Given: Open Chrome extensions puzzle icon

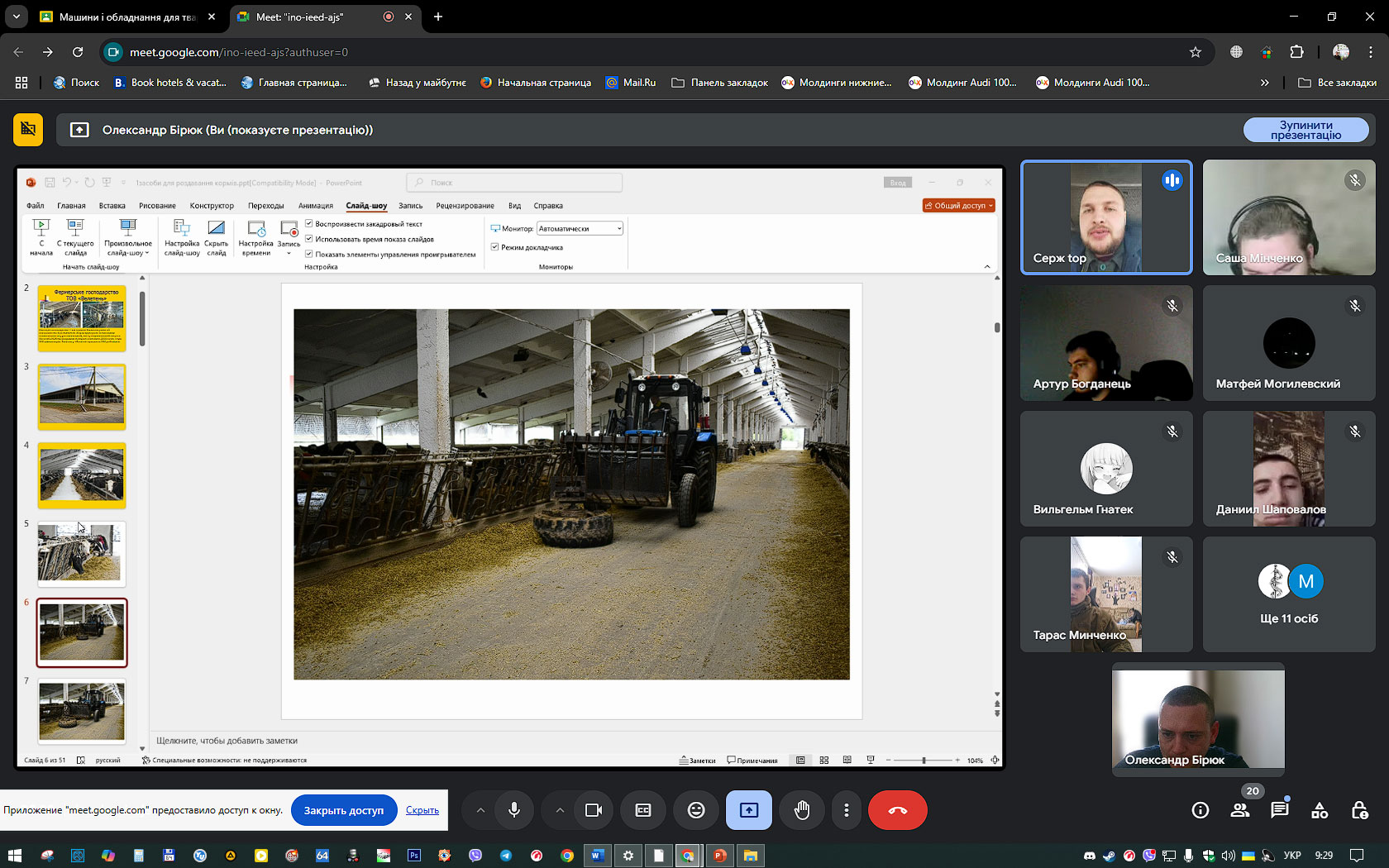Looking at the screenshot, I should point(1296,52).
